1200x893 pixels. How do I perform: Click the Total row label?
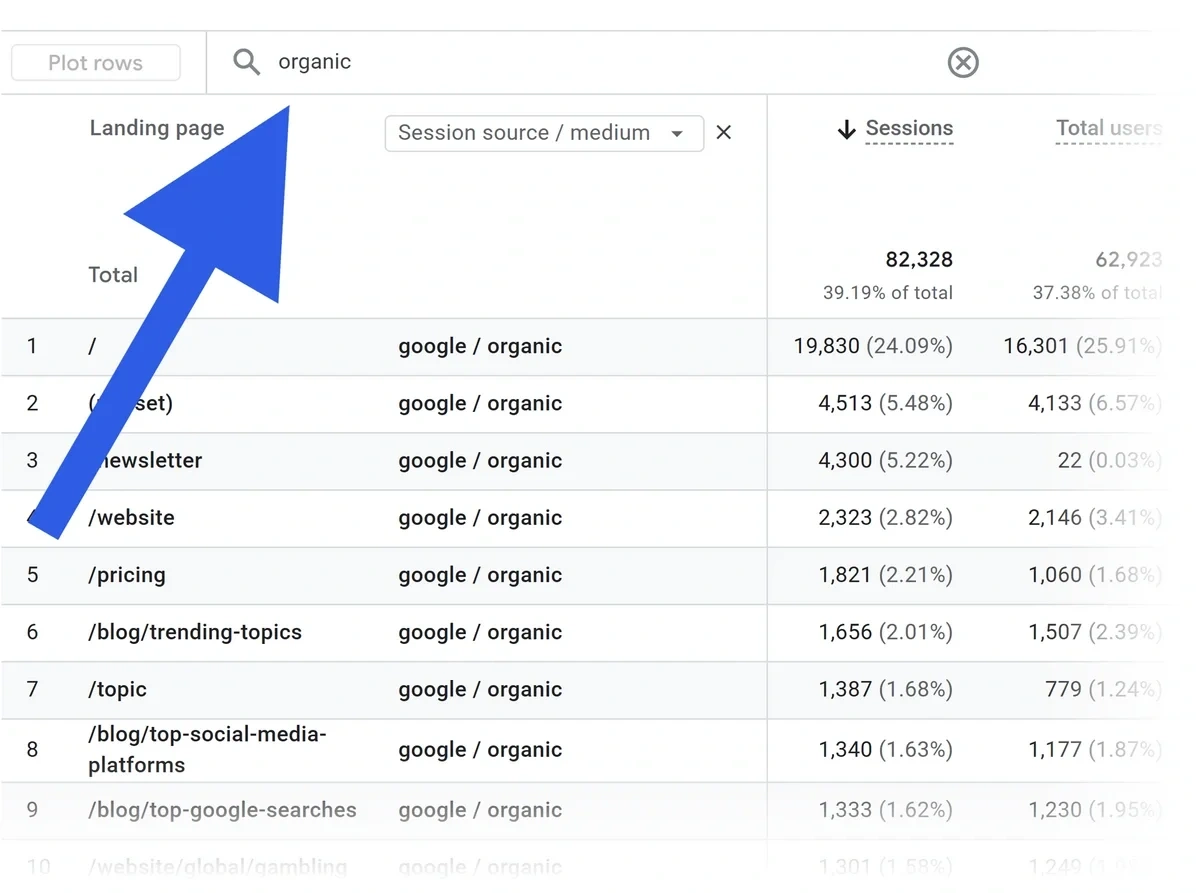pos(113,275)
